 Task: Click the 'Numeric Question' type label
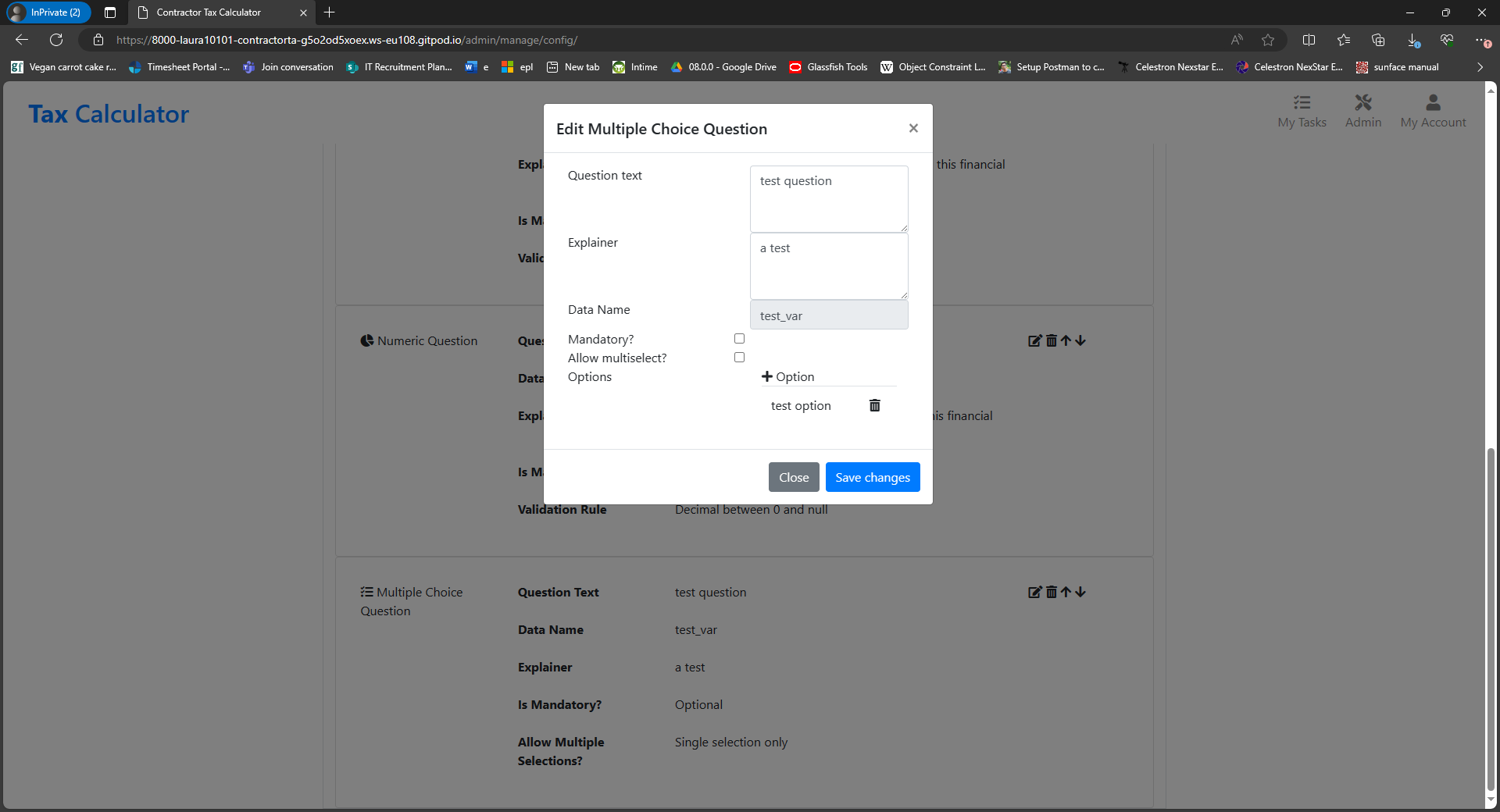pos(419,340)
